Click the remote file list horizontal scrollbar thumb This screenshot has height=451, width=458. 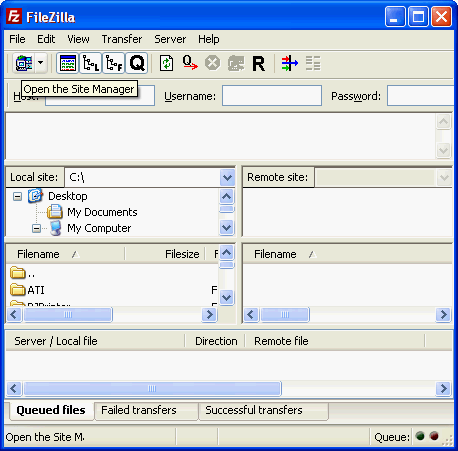click(285, 314)
